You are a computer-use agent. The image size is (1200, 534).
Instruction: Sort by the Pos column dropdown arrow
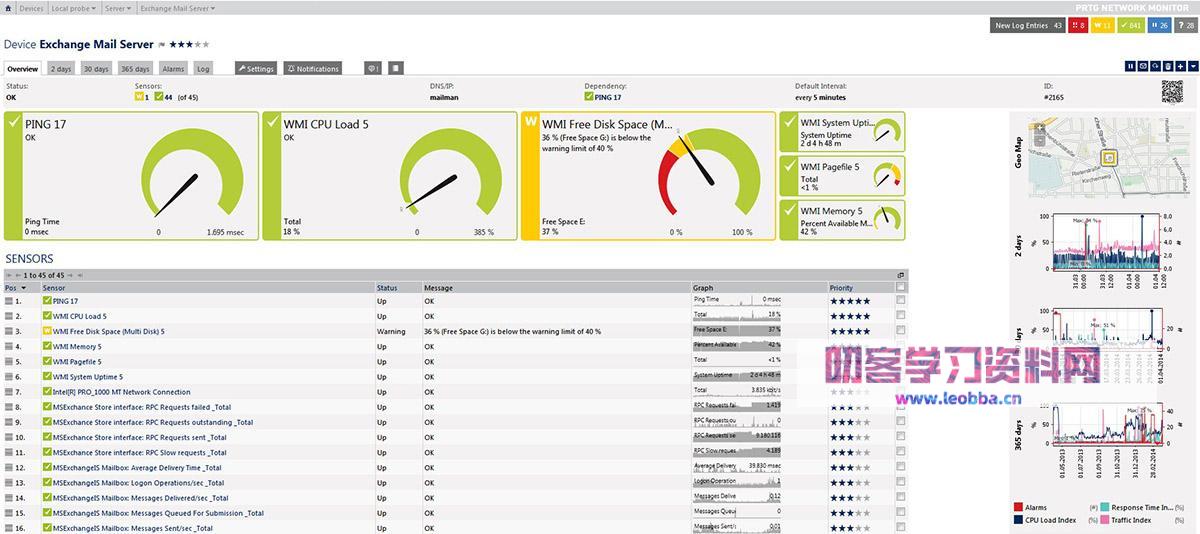click(24, 288)
